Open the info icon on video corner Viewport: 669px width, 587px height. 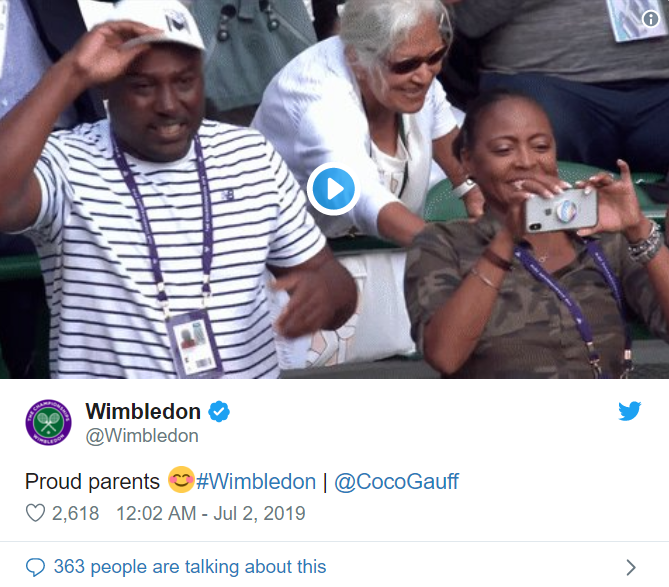650,18
